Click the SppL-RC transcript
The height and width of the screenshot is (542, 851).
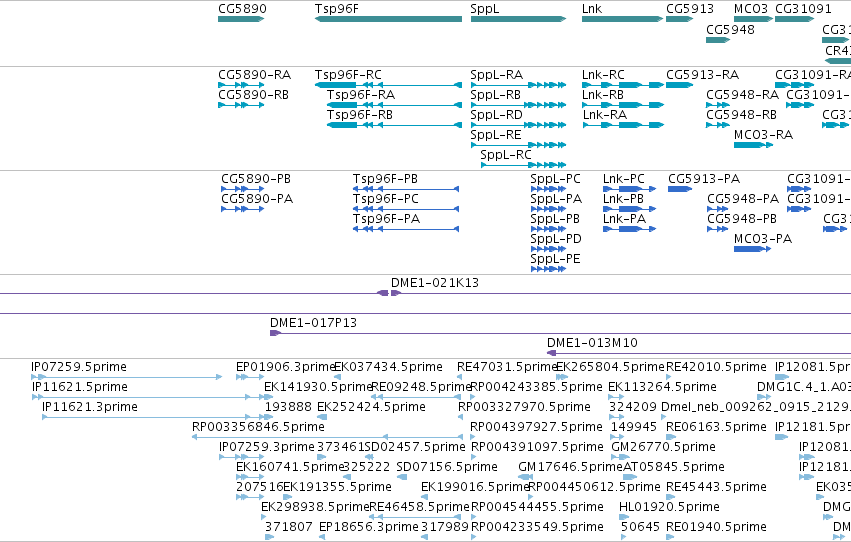point(523,165)
